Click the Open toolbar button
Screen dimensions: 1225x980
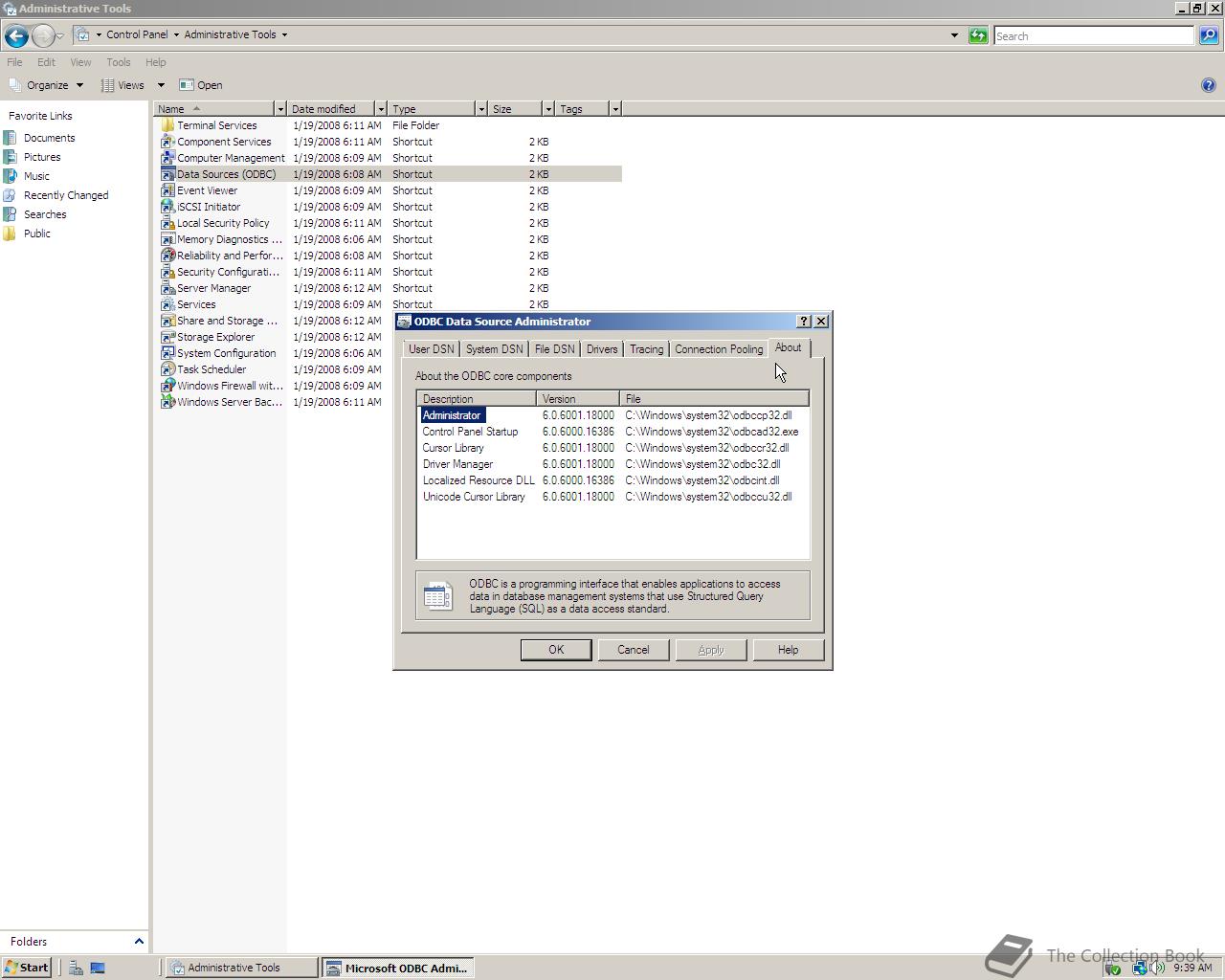click(201, 85)
